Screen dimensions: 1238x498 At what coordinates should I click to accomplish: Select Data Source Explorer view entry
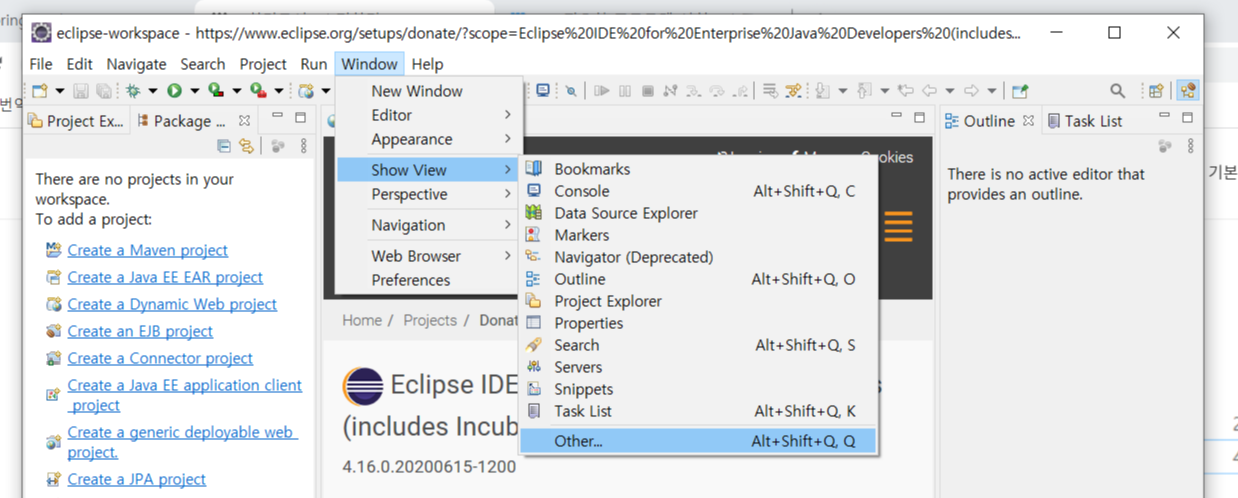click(698, 213)
